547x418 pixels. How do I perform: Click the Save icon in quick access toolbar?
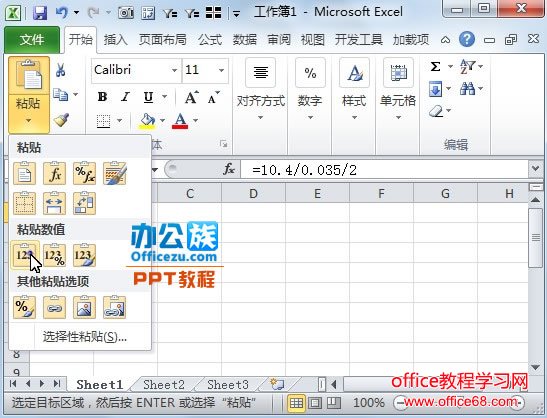[x=40, y=13]
